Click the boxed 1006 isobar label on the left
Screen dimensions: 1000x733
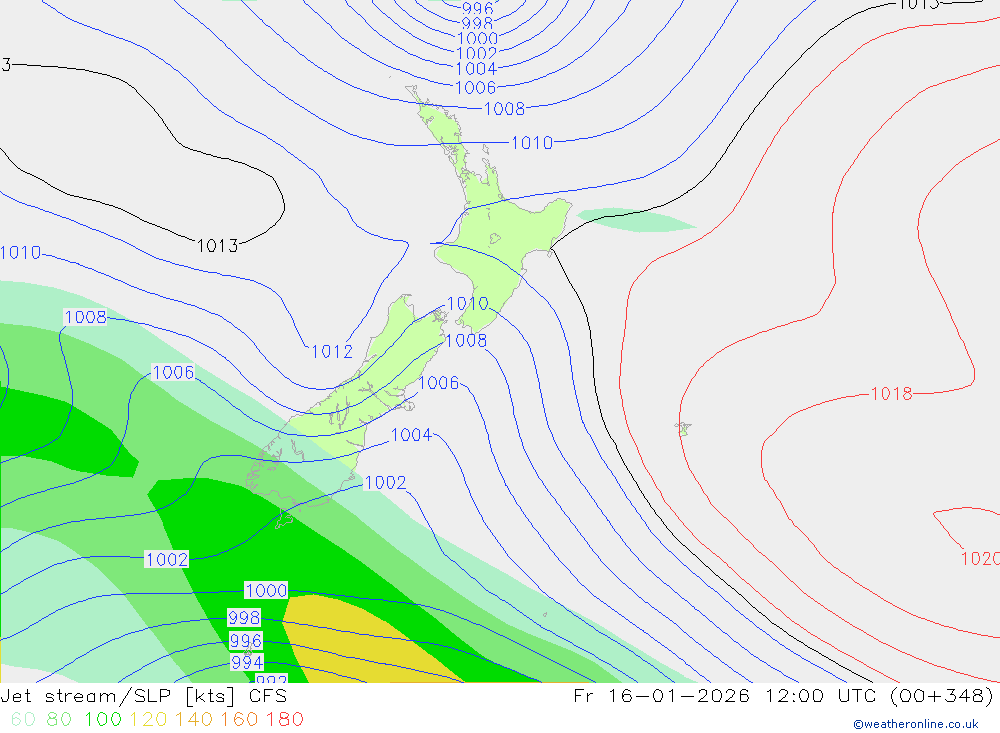coord(173,373)
